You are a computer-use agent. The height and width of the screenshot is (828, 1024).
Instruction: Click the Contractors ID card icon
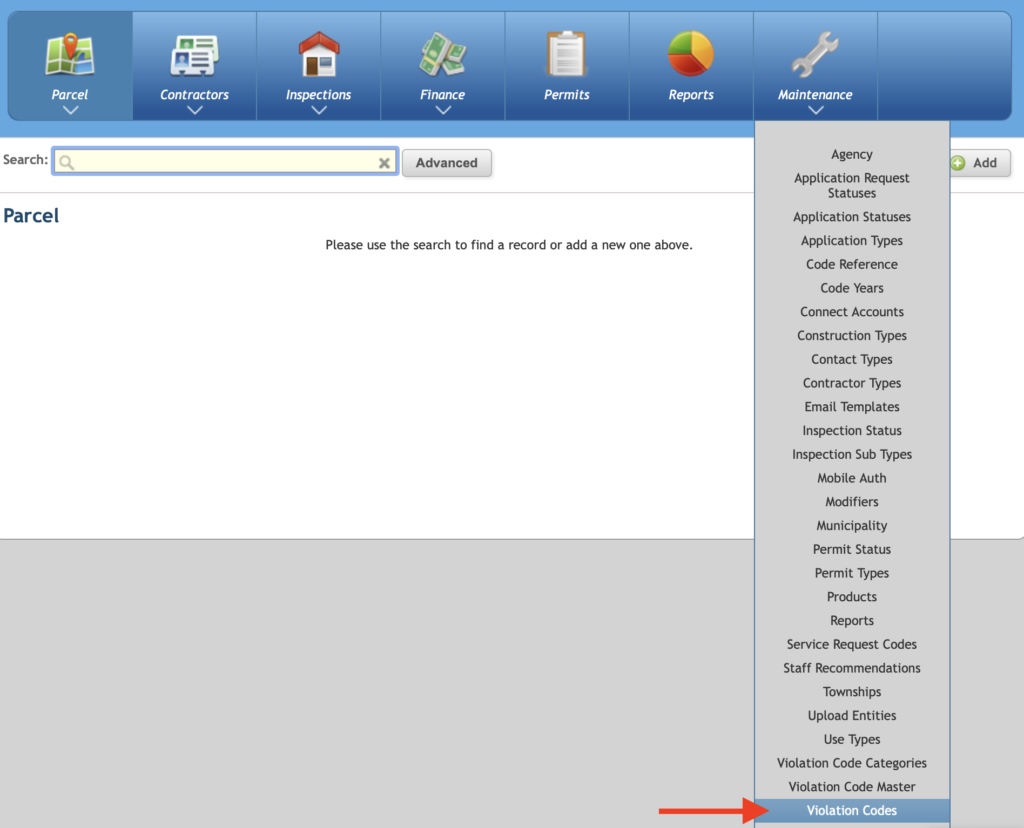(194, 55)
